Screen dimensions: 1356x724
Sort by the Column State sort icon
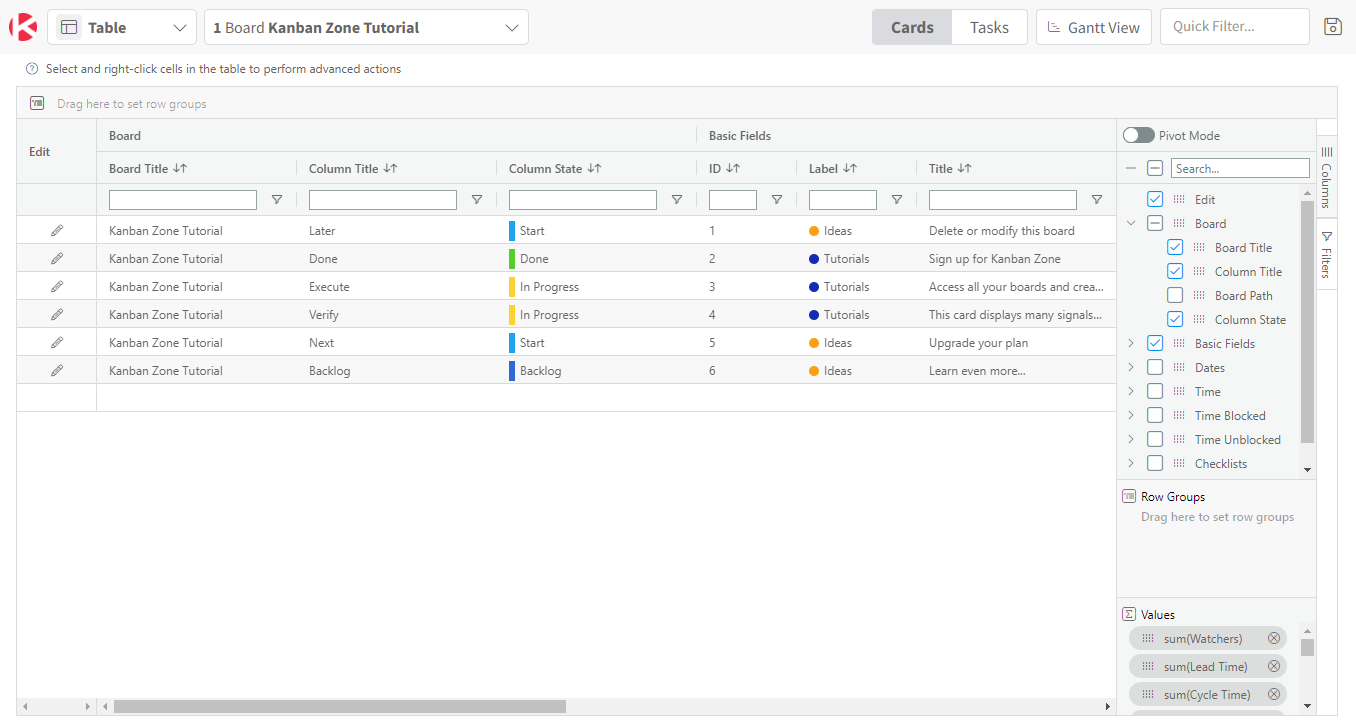tap(594, 168)
